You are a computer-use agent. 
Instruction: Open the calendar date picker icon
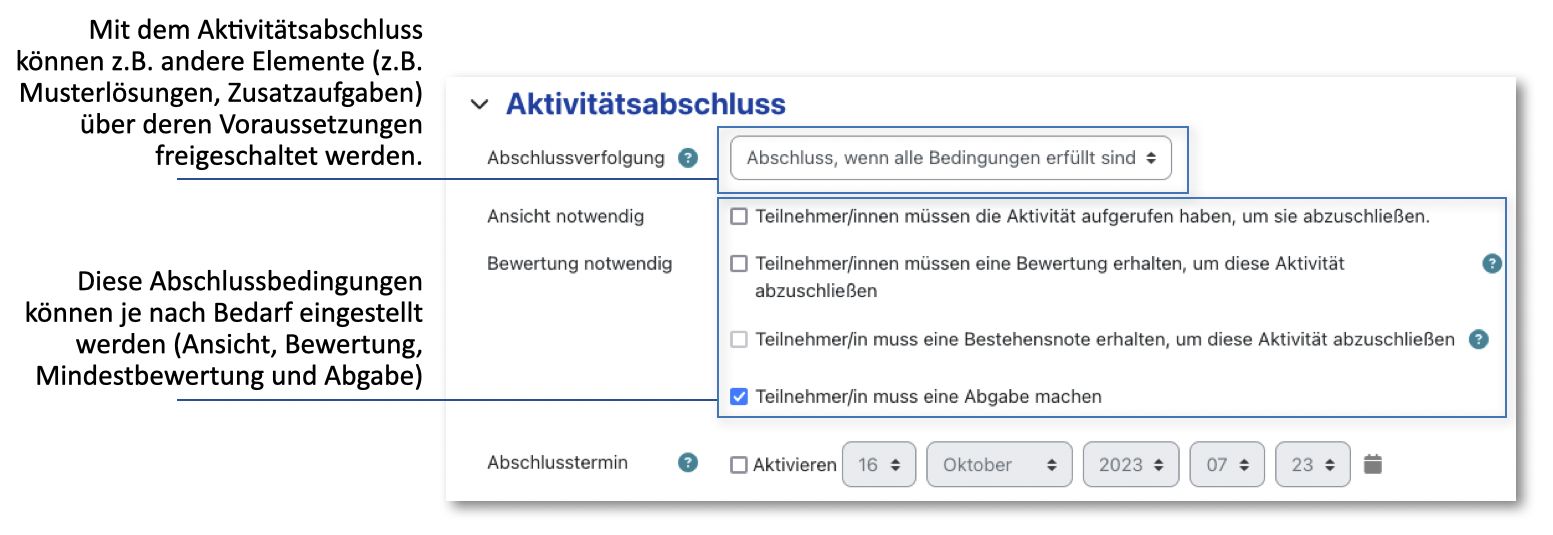[x=1373, y=464]
